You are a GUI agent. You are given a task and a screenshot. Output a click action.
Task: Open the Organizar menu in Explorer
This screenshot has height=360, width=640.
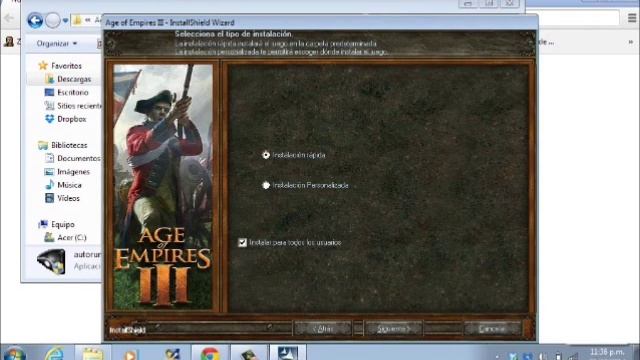[56, 43]
